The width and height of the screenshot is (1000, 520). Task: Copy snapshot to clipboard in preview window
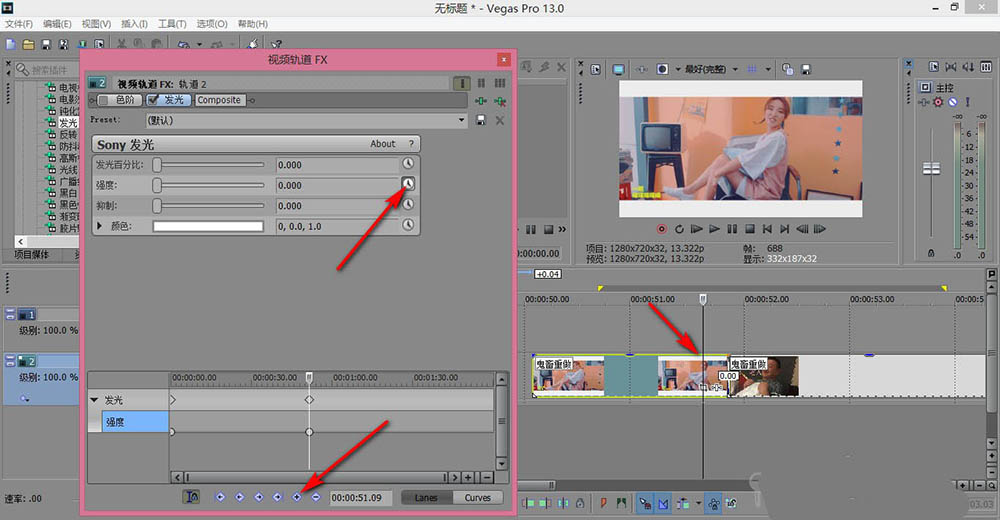[x=788, y=69]
